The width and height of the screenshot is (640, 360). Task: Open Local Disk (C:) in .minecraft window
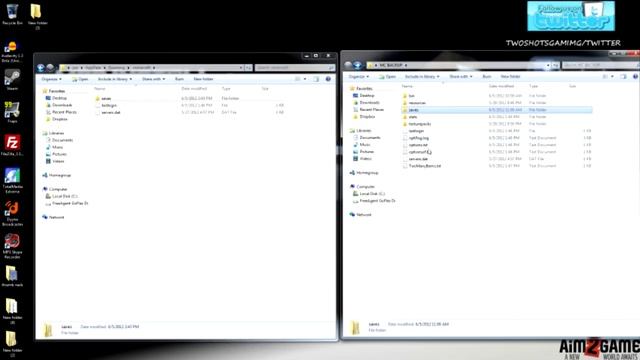click(x=64, y=196)
